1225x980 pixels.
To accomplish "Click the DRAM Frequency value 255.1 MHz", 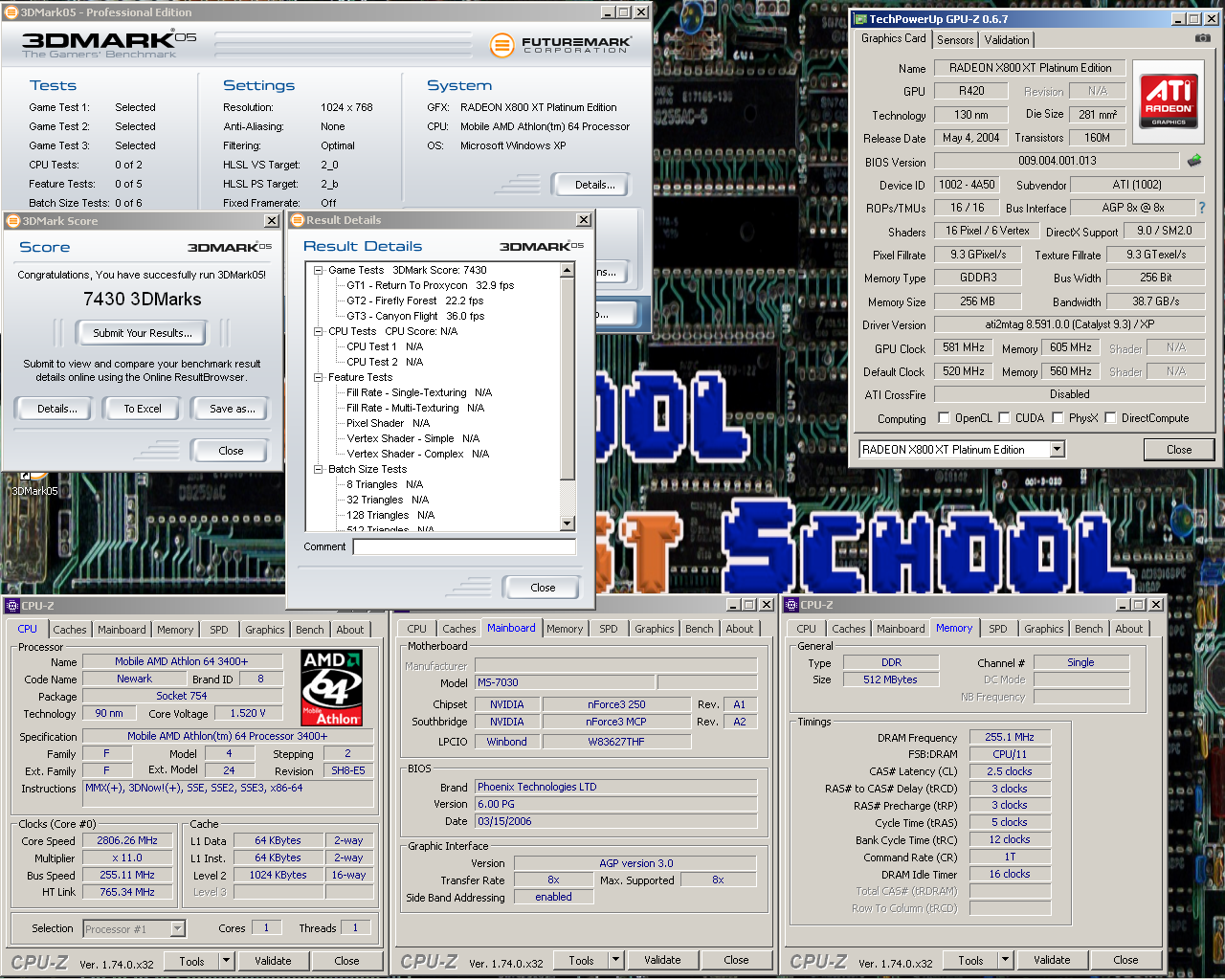I will (1010, 737).
